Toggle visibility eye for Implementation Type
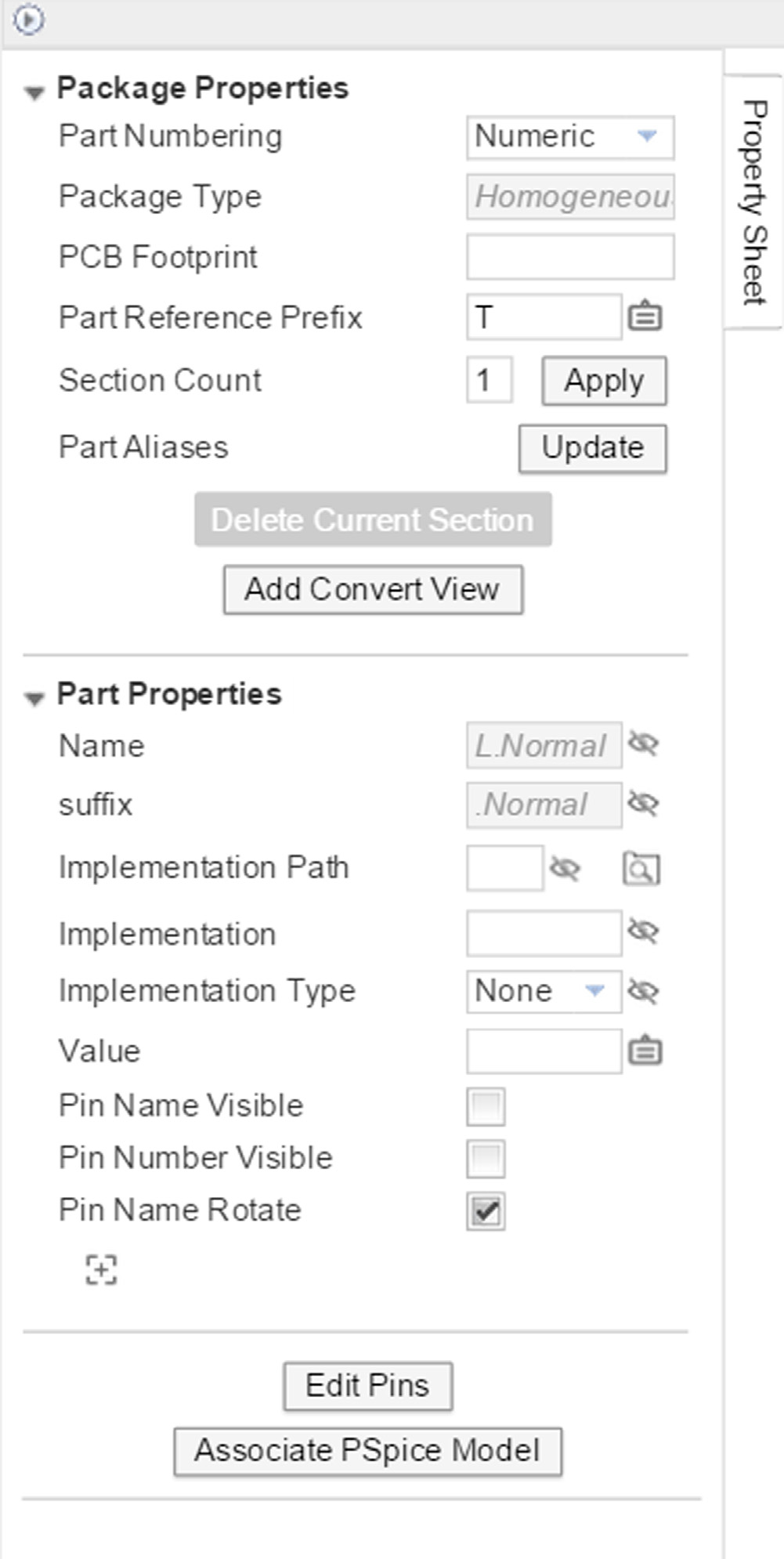 pos(643,992)
